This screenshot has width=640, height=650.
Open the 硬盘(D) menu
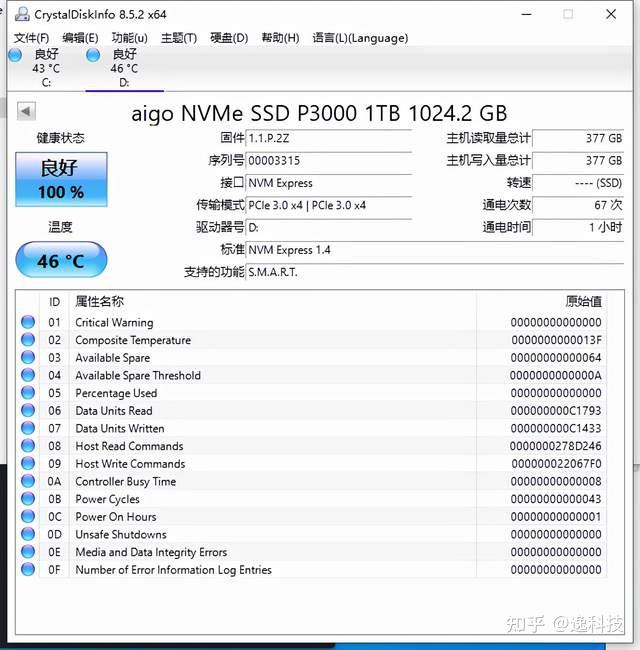tap(229, 38)
